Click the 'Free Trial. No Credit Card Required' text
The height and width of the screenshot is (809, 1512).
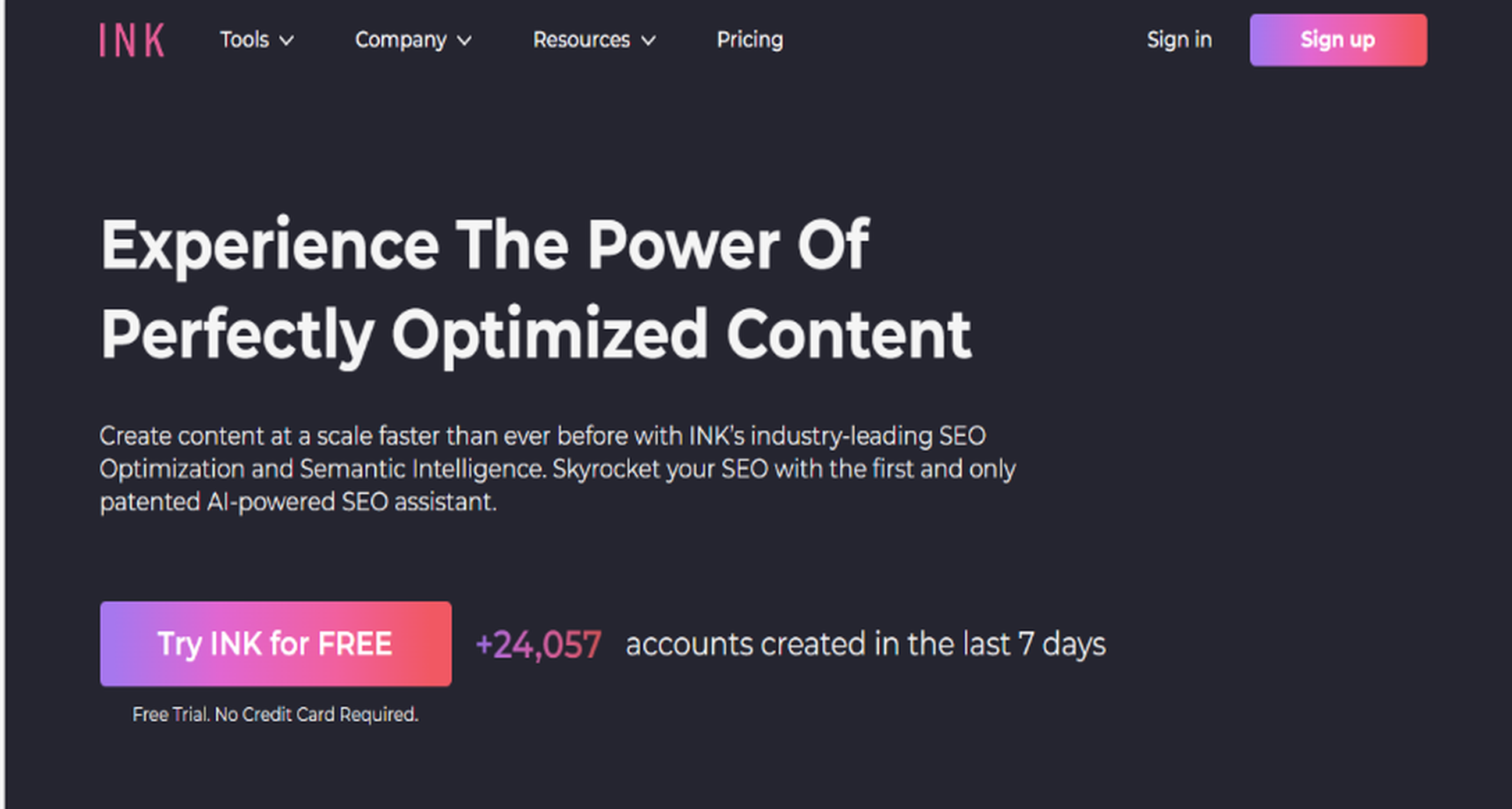coord(276,715)
